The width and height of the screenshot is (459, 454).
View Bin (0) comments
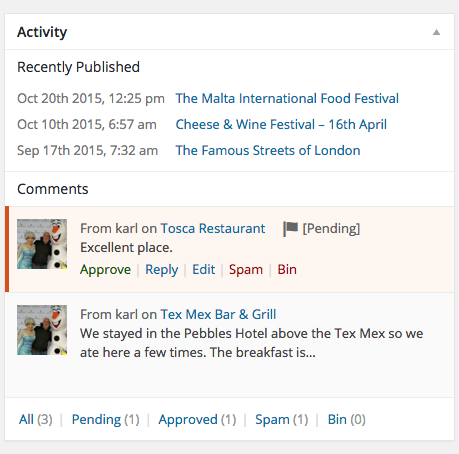click(347, 419)
